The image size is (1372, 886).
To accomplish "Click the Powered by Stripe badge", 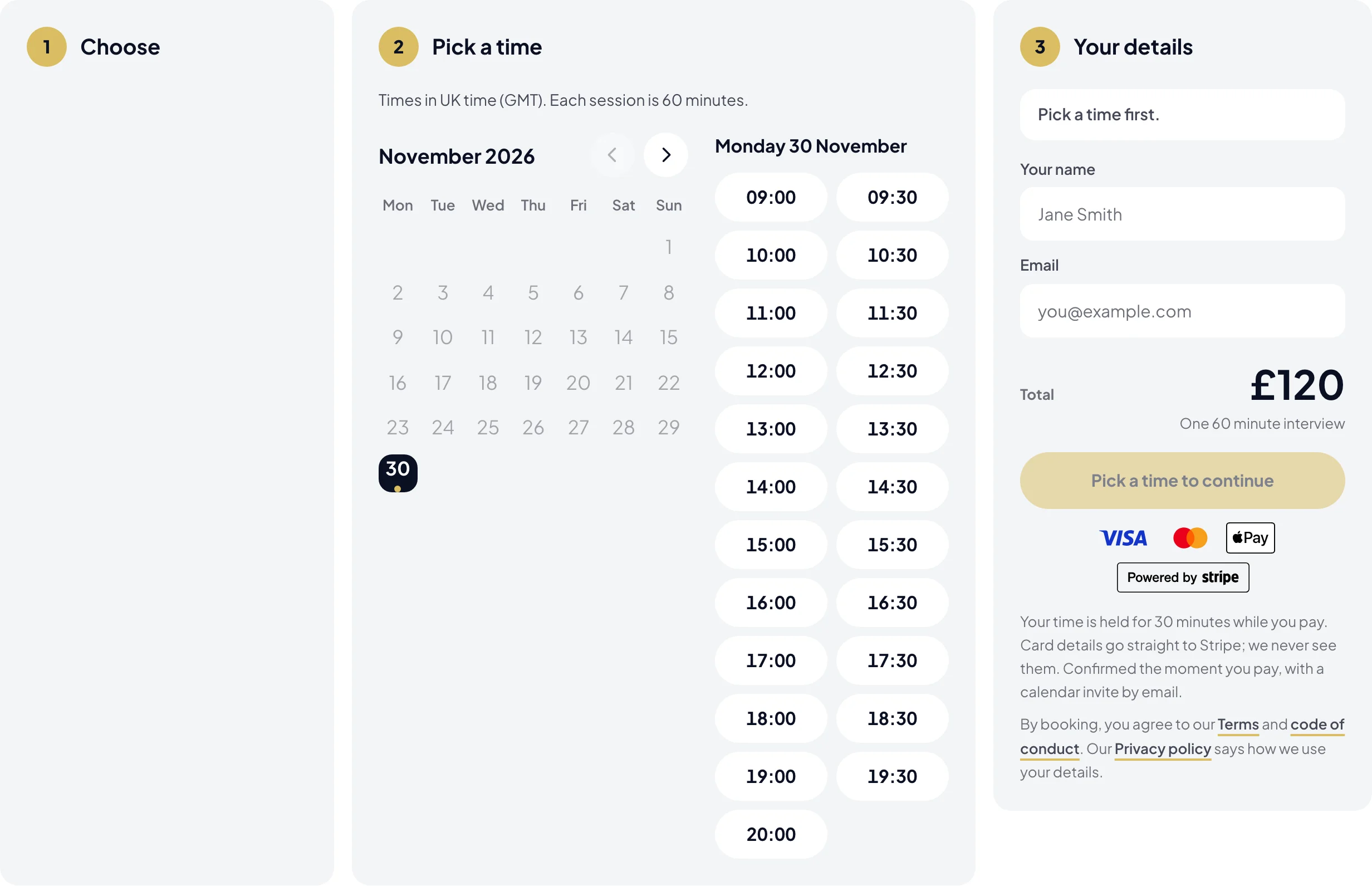I will pos(1183,577).
